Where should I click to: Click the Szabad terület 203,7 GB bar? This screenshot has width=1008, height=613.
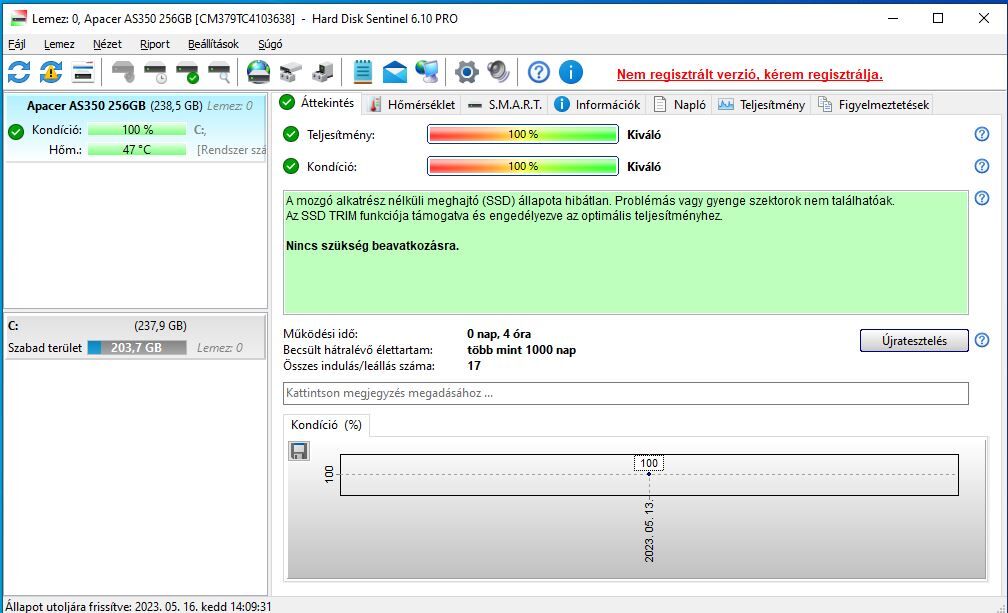coord(137,348)
